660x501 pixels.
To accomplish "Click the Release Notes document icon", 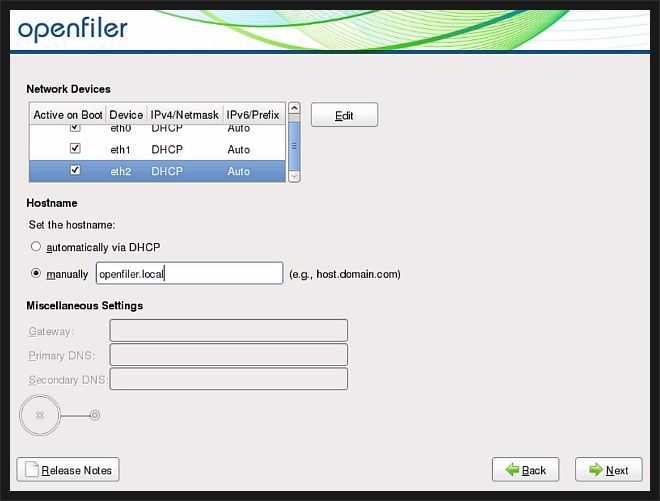I will 32,469.
